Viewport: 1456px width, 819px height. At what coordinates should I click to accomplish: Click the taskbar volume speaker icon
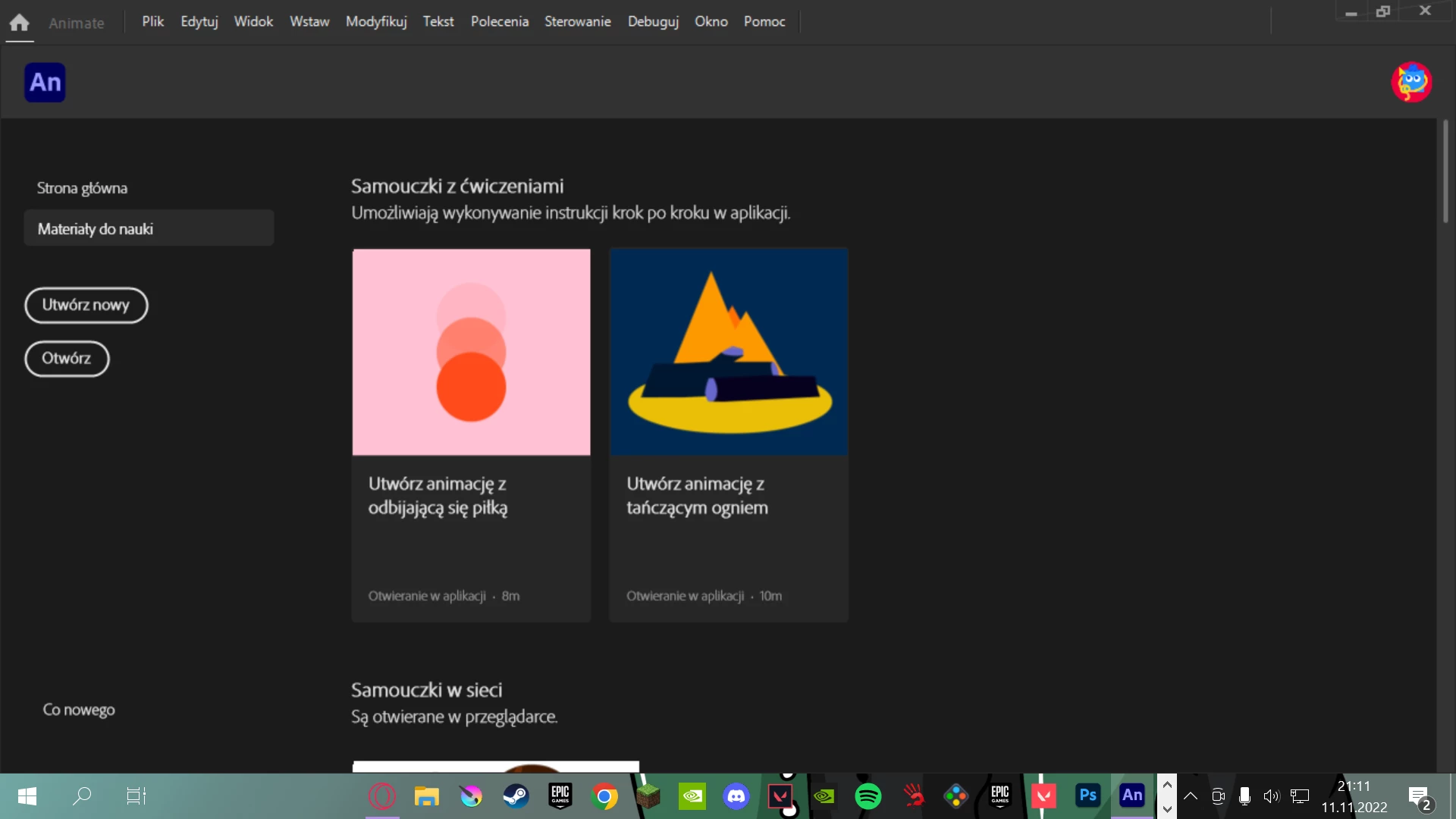tap(1271, 796)
